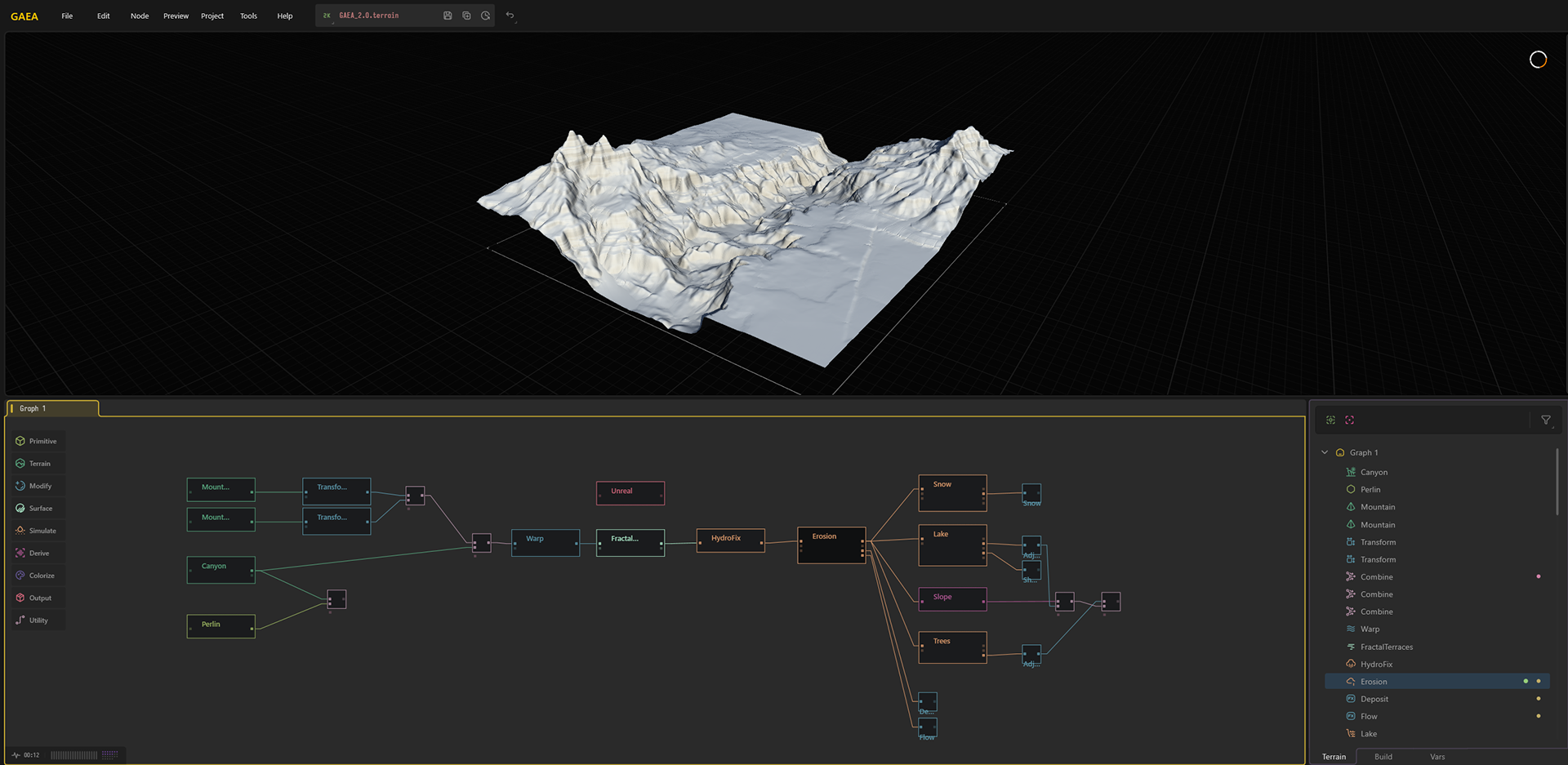Open the Colorize node category

point(37,576)
